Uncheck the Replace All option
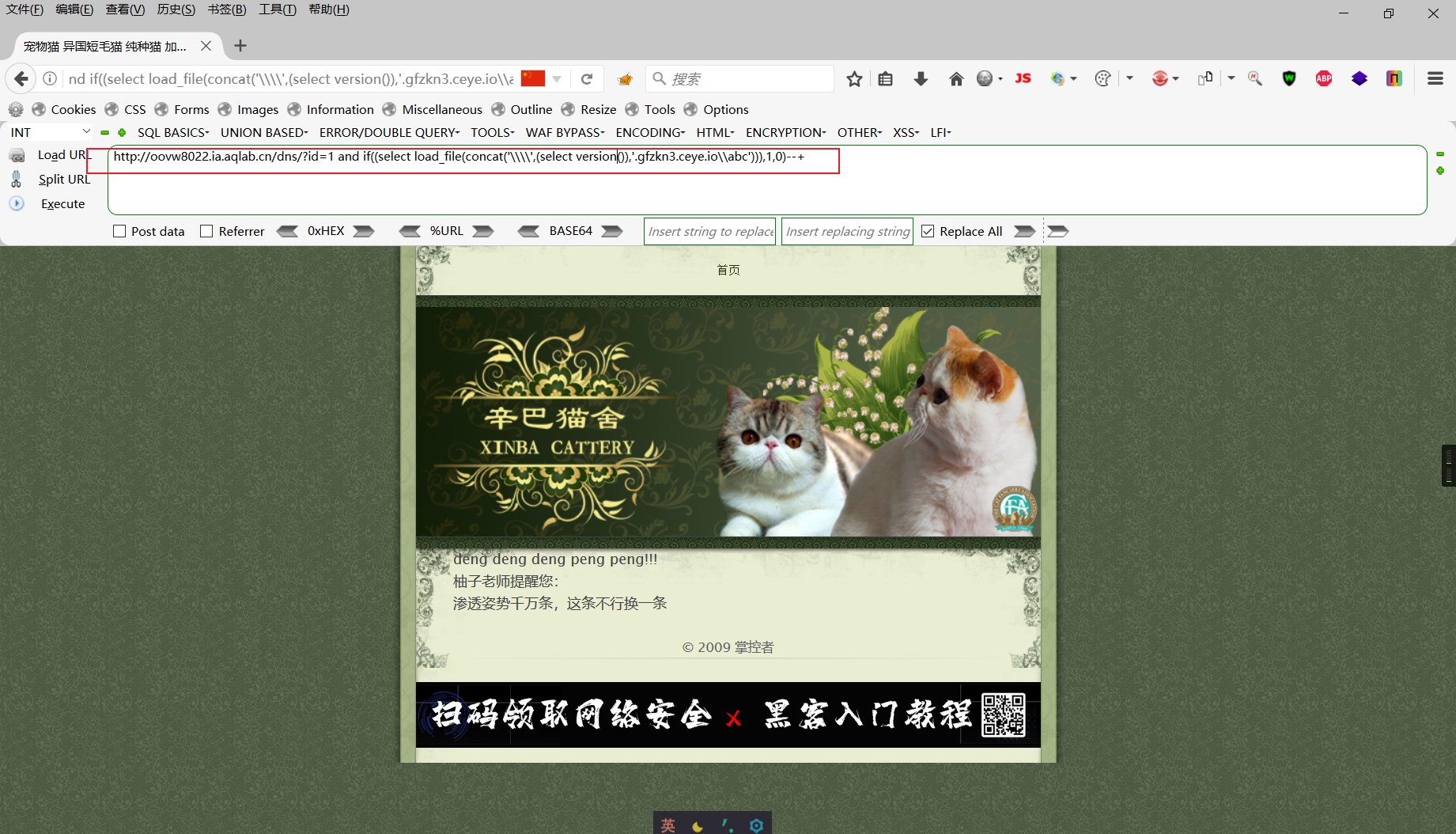The height and width of the screenshot is (834, 1456). pyautogui.click(x=928, y=231)
